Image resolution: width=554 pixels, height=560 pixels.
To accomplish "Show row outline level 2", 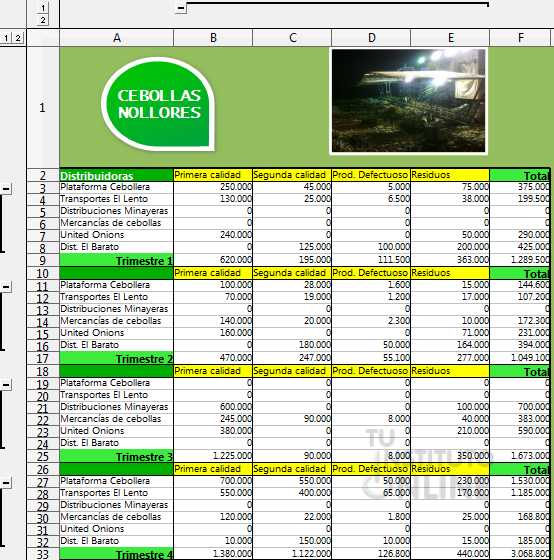I will pos(18,38).
